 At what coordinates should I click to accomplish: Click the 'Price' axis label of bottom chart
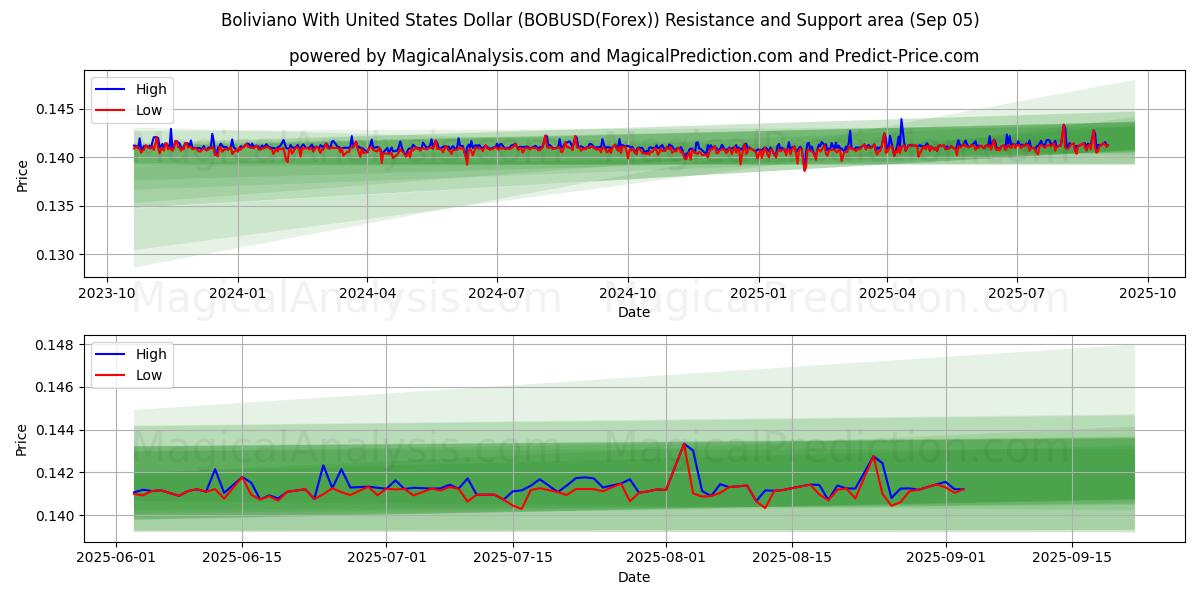pyautogui.click(x=22, y=440)
